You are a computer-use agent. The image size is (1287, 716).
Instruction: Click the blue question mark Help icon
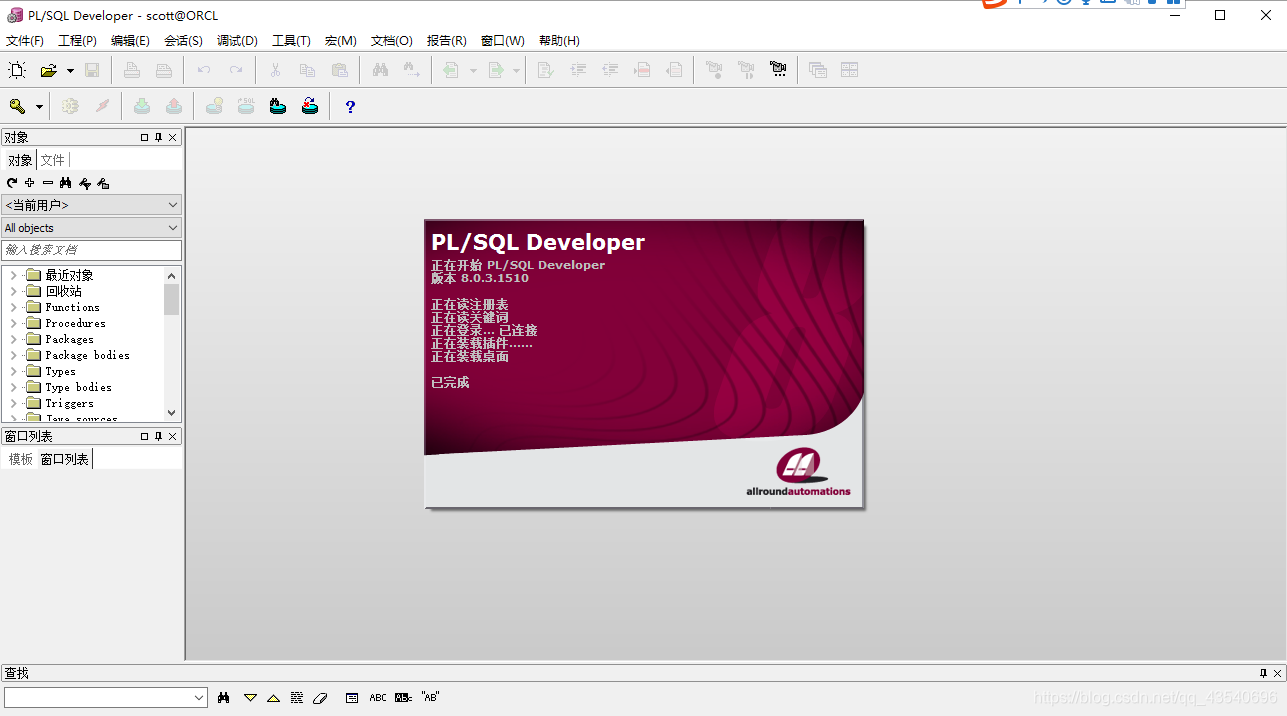[x=350, y=106]
